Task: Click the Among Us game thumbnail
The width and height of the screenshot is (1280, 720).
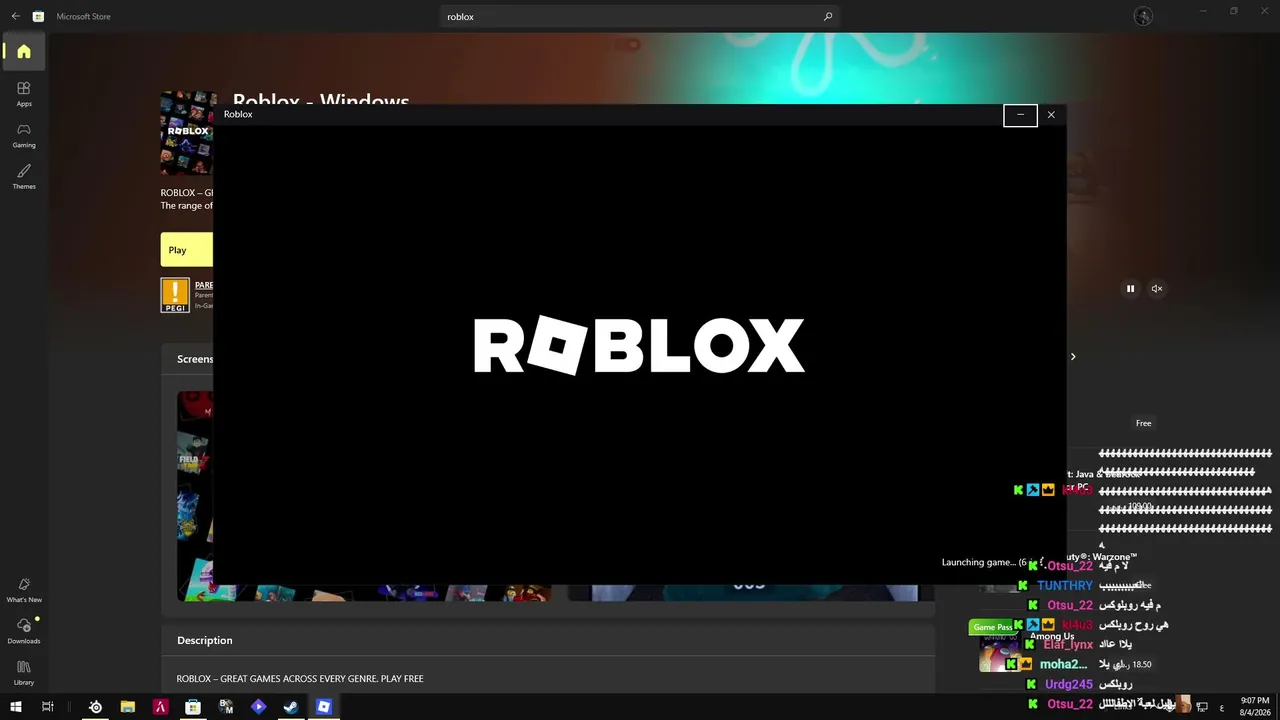Action: (x=998, y=655)
